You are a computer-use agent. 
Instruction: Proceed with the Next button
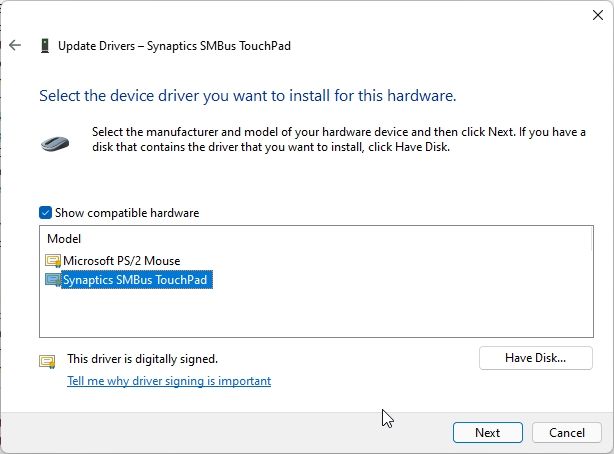point(487,433)
